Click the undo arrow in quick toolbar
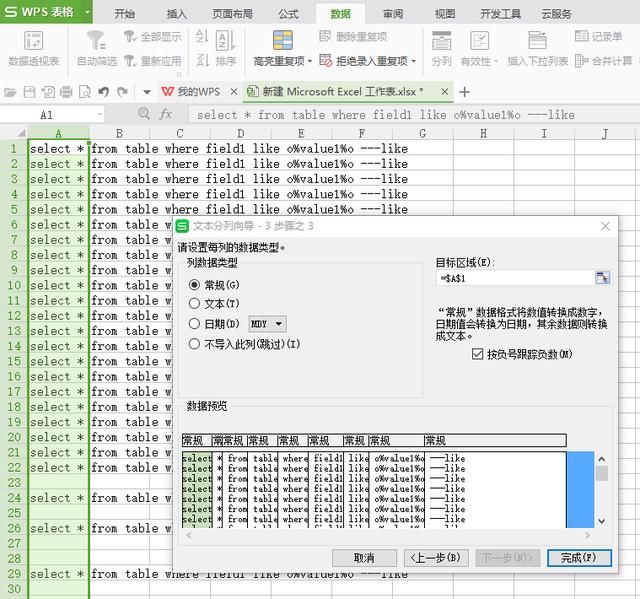640x599 pixels. coord(104,92)
